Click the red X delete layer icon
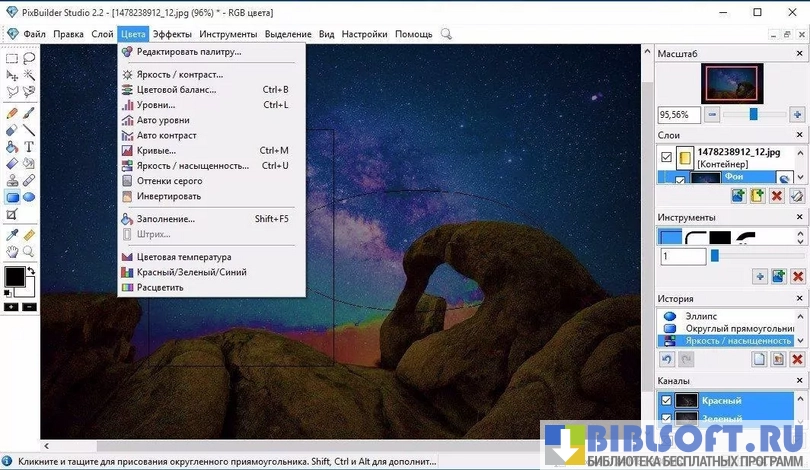810x470 pixels. (776, 196)
